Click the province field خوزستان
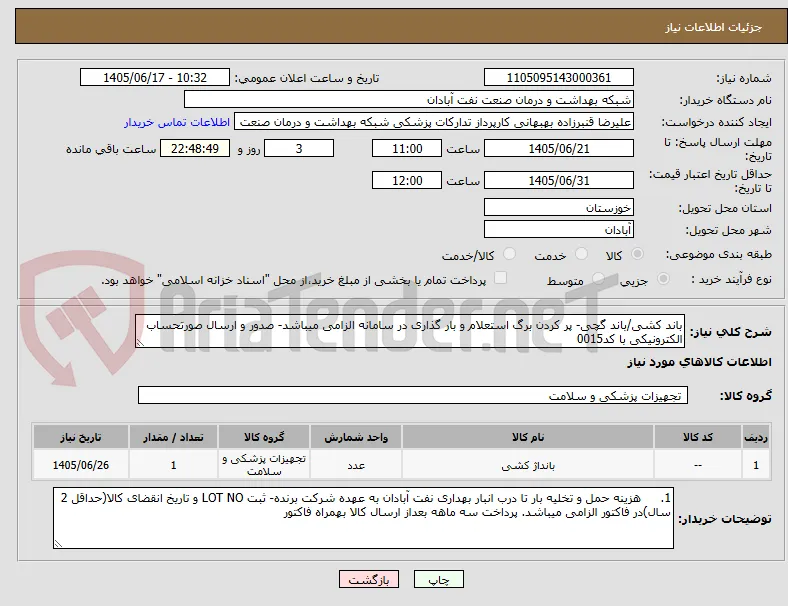The height and width of the screenshot is (606, 788). point(559,207)
